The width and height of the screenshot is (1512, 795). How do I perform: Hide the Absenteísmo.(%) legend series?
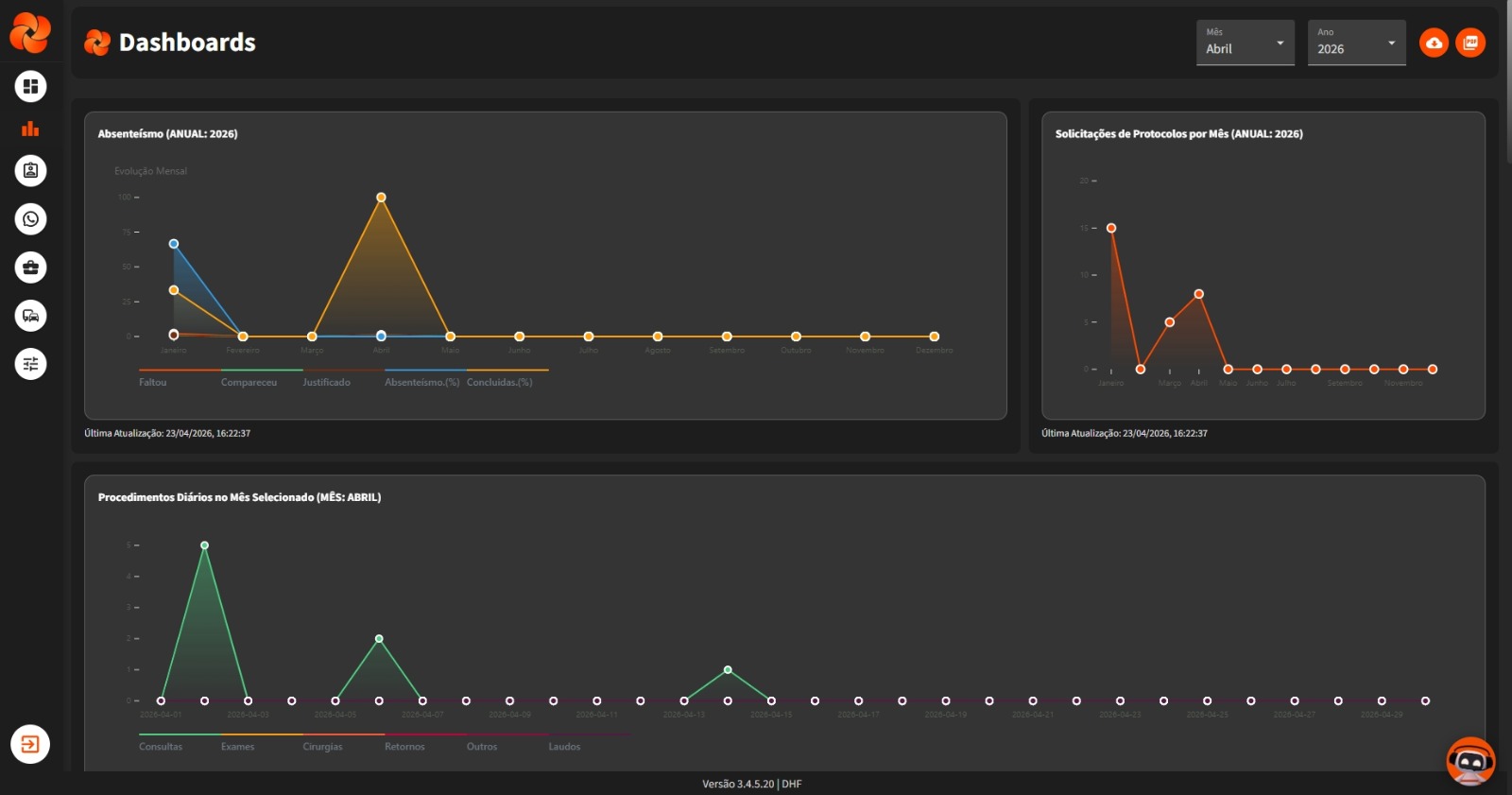[x=421, y=382]
